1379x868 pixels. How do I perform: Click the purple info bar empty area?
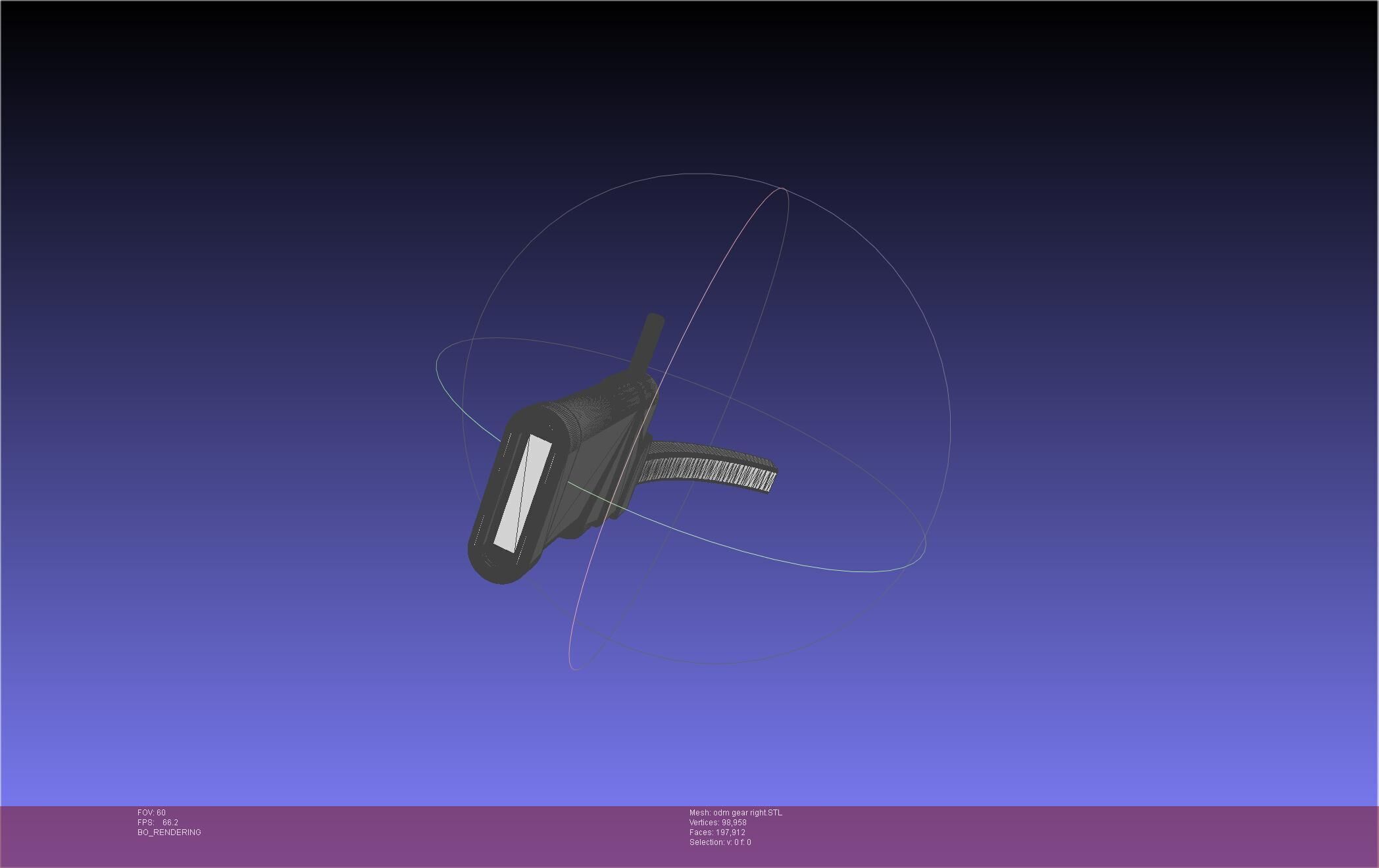(1053, 835)
